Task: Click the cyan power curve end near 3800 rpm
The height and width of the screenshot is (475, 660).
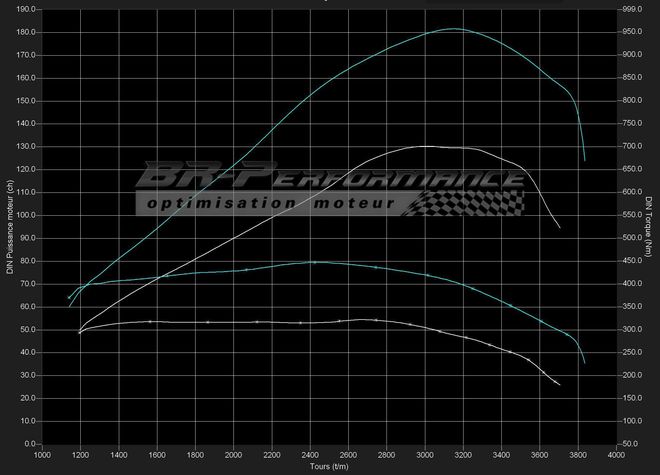Action: point(584,159)
